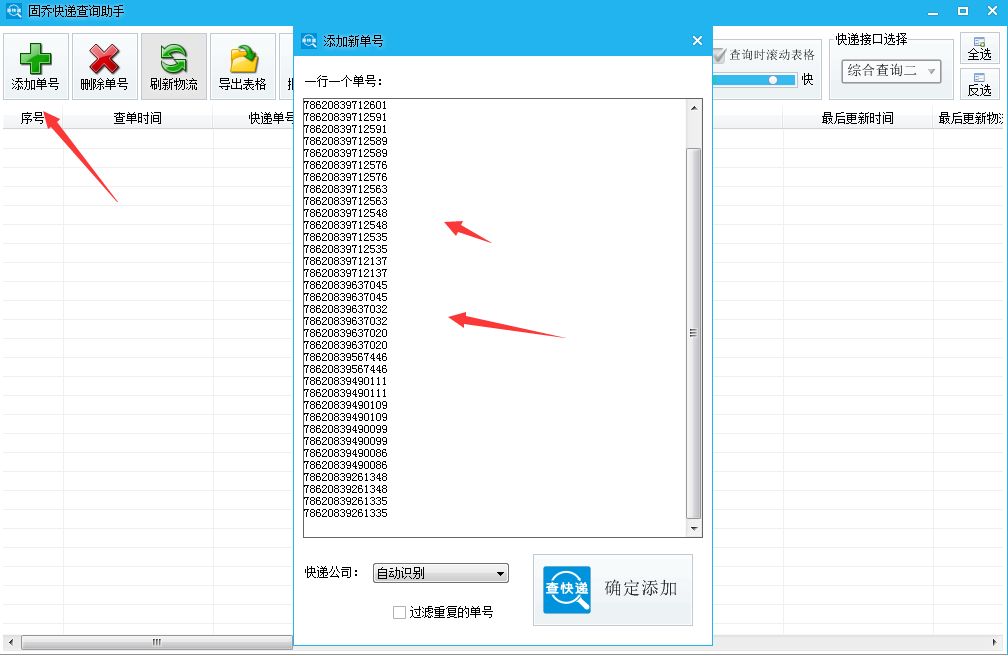Click the last line 78620839261335

tap(345, 513)
